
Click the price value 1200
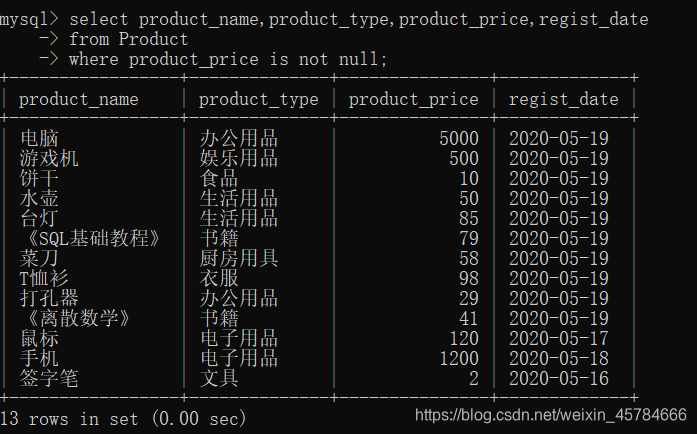(x=459, y=359)
